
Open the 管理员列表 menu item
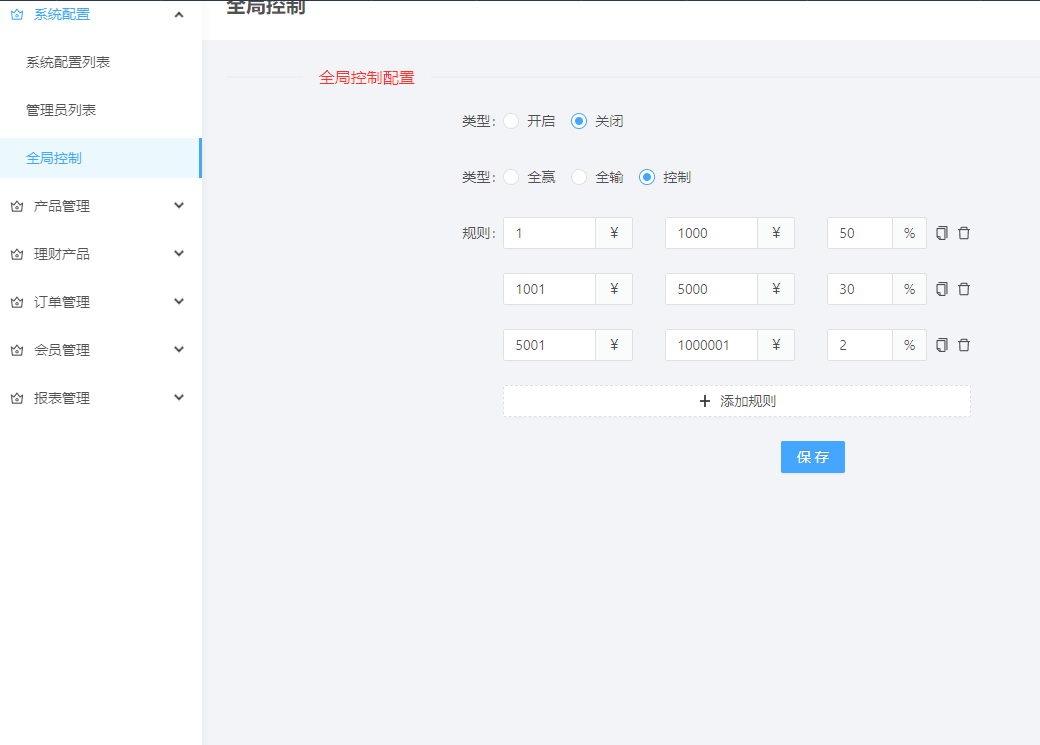click(61, 110)
